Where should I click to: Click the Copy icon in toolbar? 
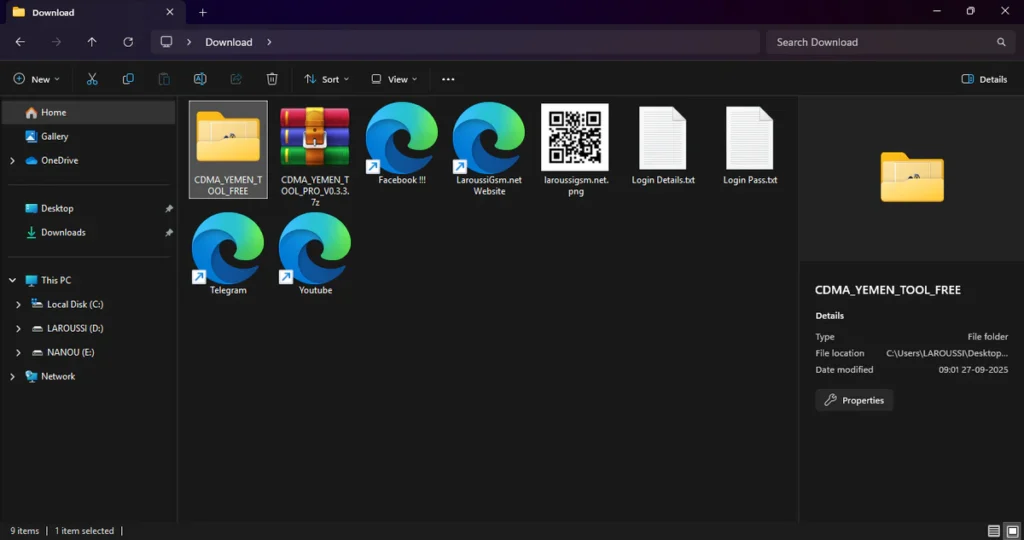[x=128, y=79]
